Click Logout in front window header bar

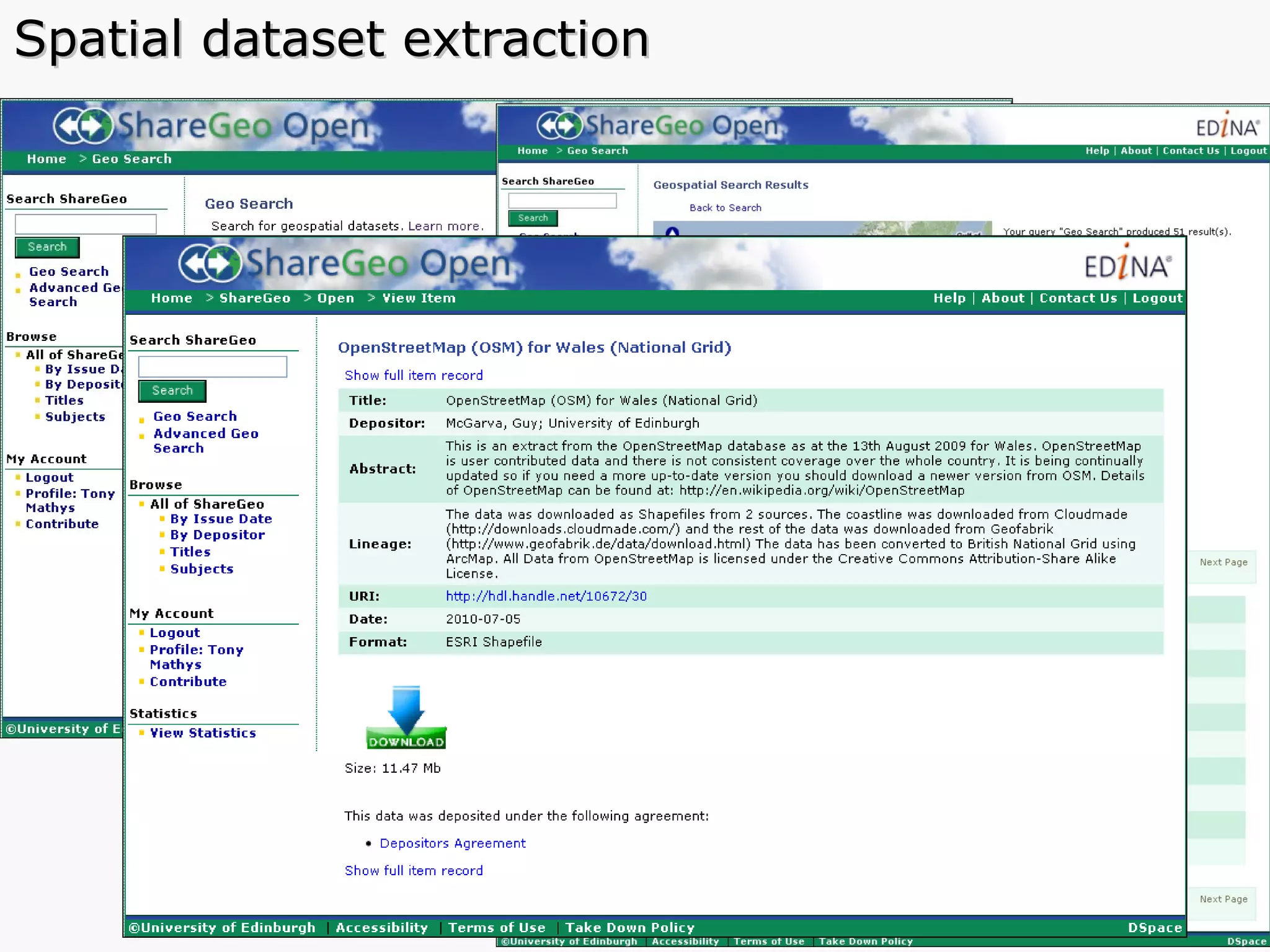(1157, 298)
